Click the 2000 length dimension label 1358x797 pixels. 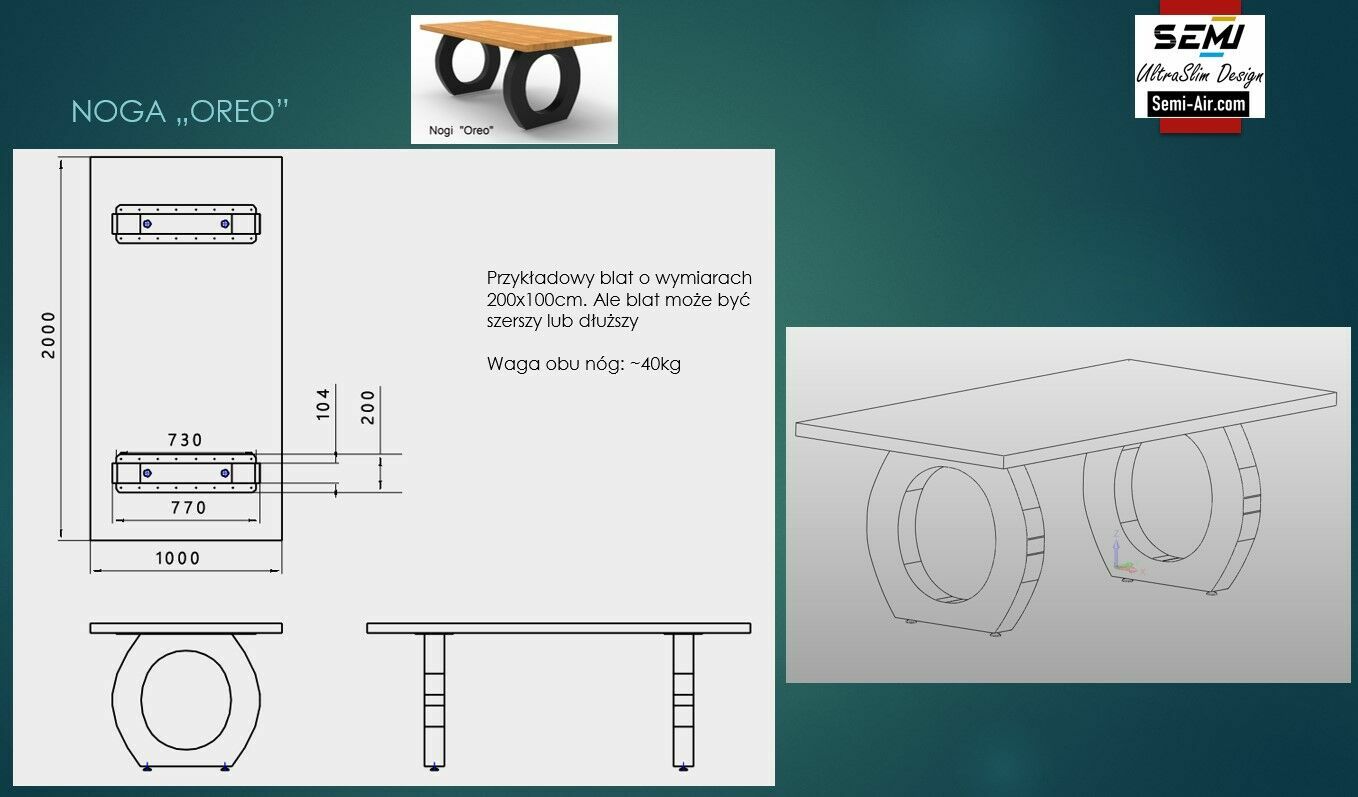[x=49, y=335]
